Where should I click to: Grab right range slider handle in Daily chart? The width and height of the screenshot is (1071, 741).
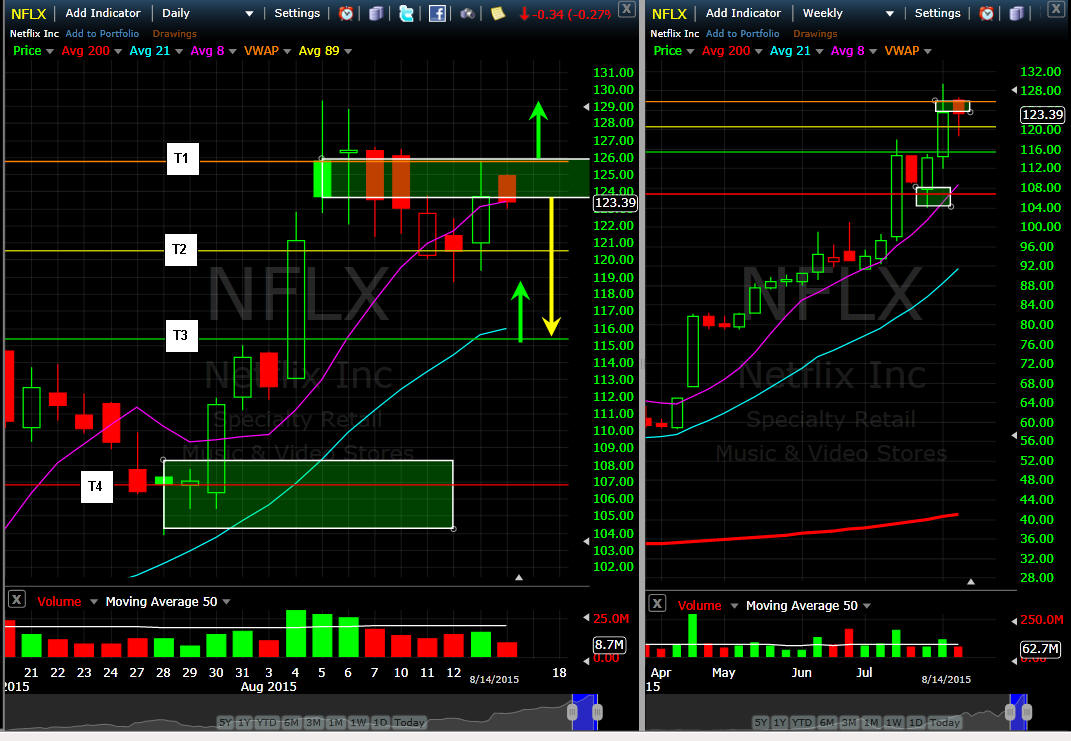pos(598,713)
